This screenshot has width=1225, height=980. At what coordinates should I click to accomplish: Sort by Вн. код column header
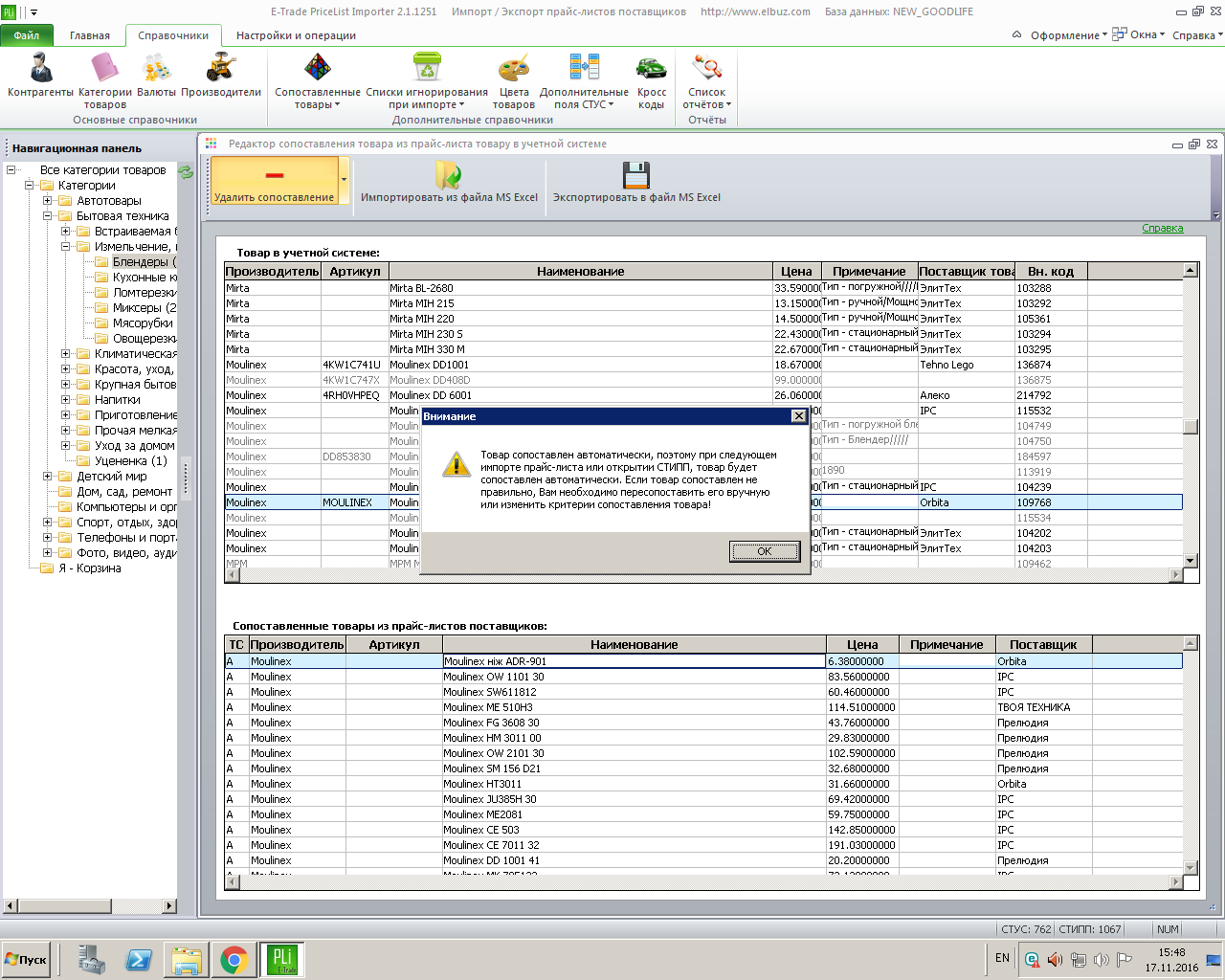click(1051, 272)
